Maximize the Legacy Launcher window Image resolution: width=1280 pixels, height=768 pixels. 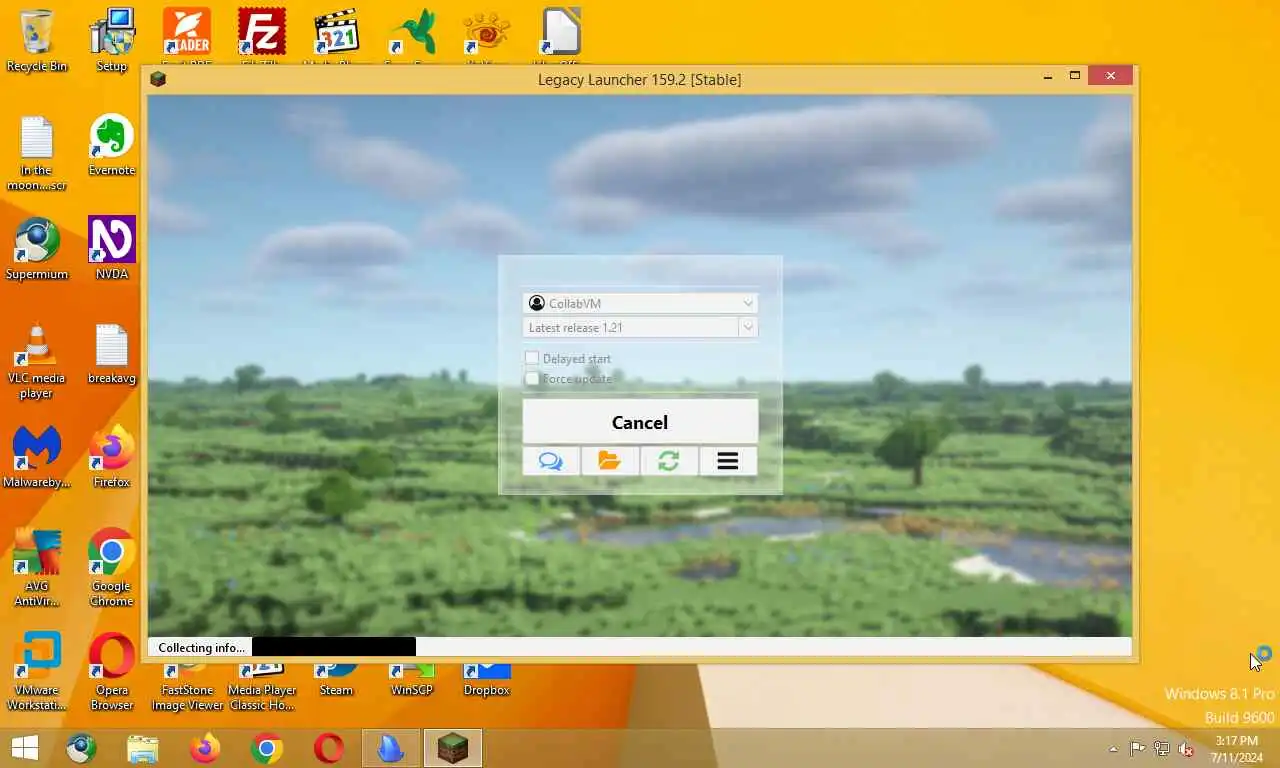click(1075, 77)
